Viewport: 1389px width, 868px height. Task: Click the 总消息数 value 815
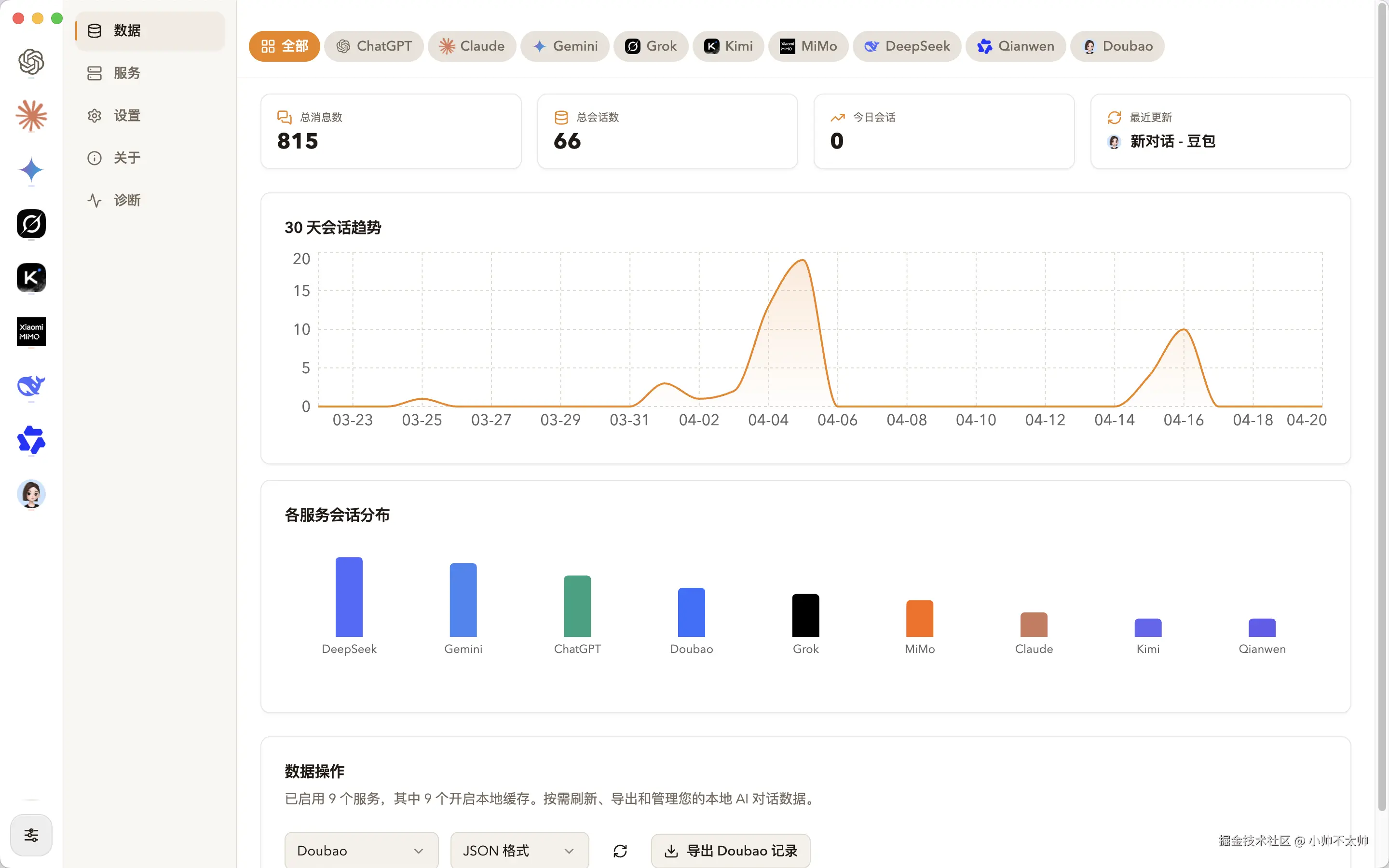tap(297, 141)
